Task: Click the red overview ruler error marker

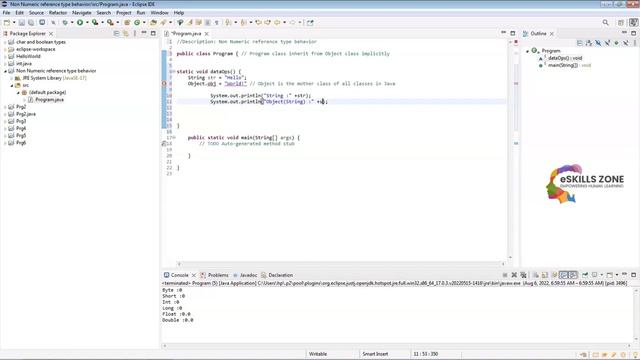Action: coord(516,83)
